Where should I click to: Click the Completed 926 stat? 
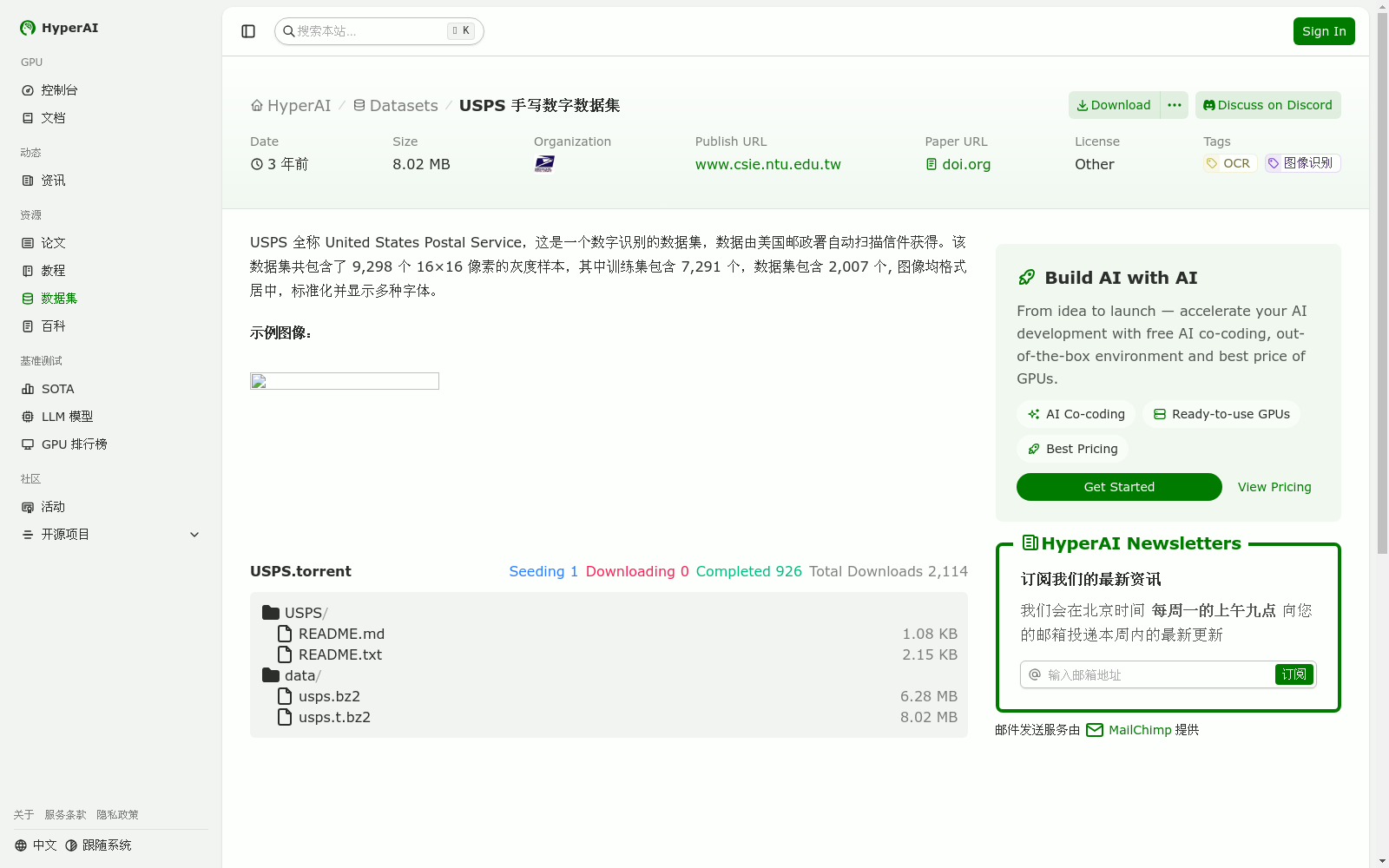(749, 571)
